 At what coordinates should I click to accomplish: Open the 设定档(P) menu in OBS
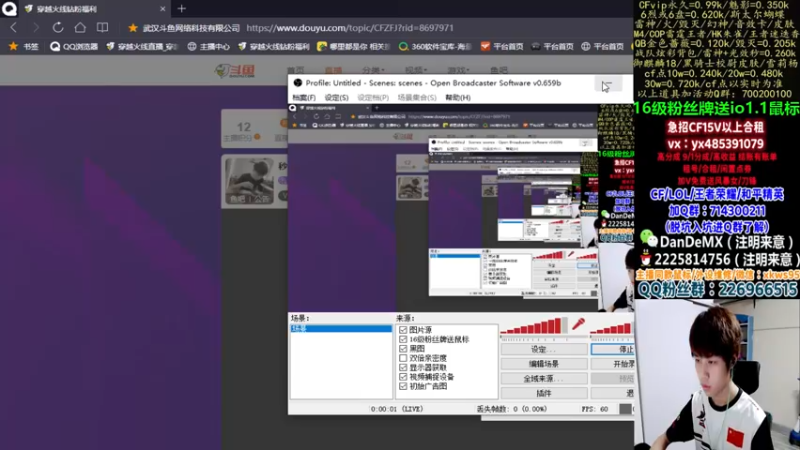pos(373,97)
